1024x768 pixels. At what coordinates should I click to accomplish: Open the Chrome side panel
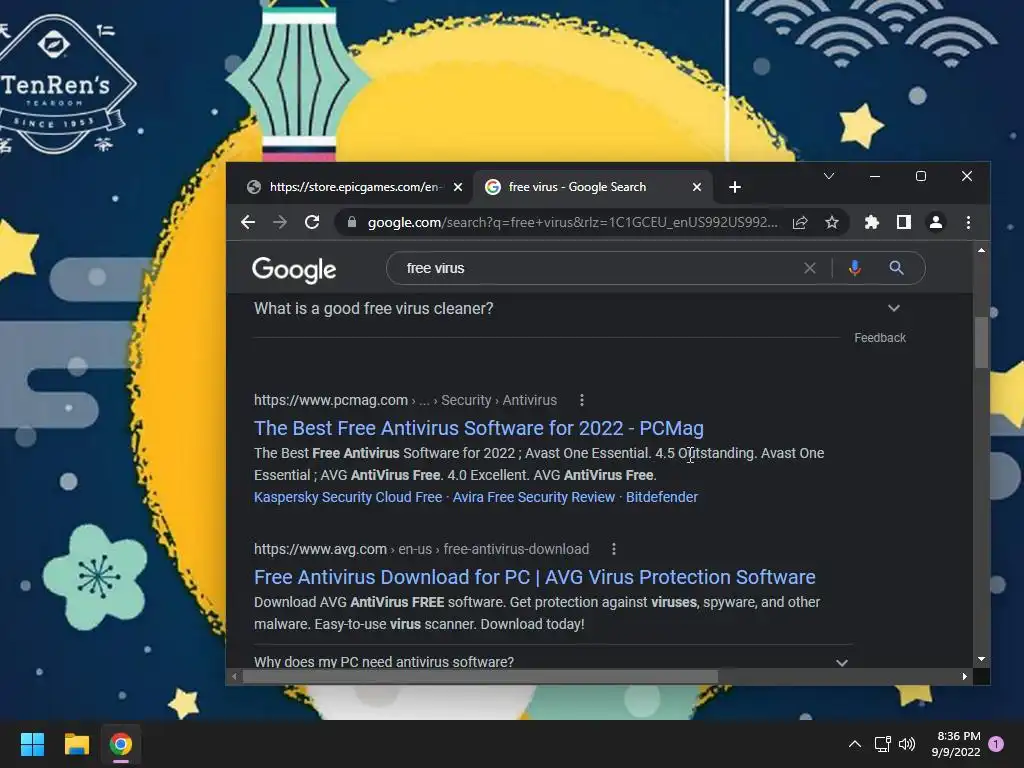click(904, 223)
